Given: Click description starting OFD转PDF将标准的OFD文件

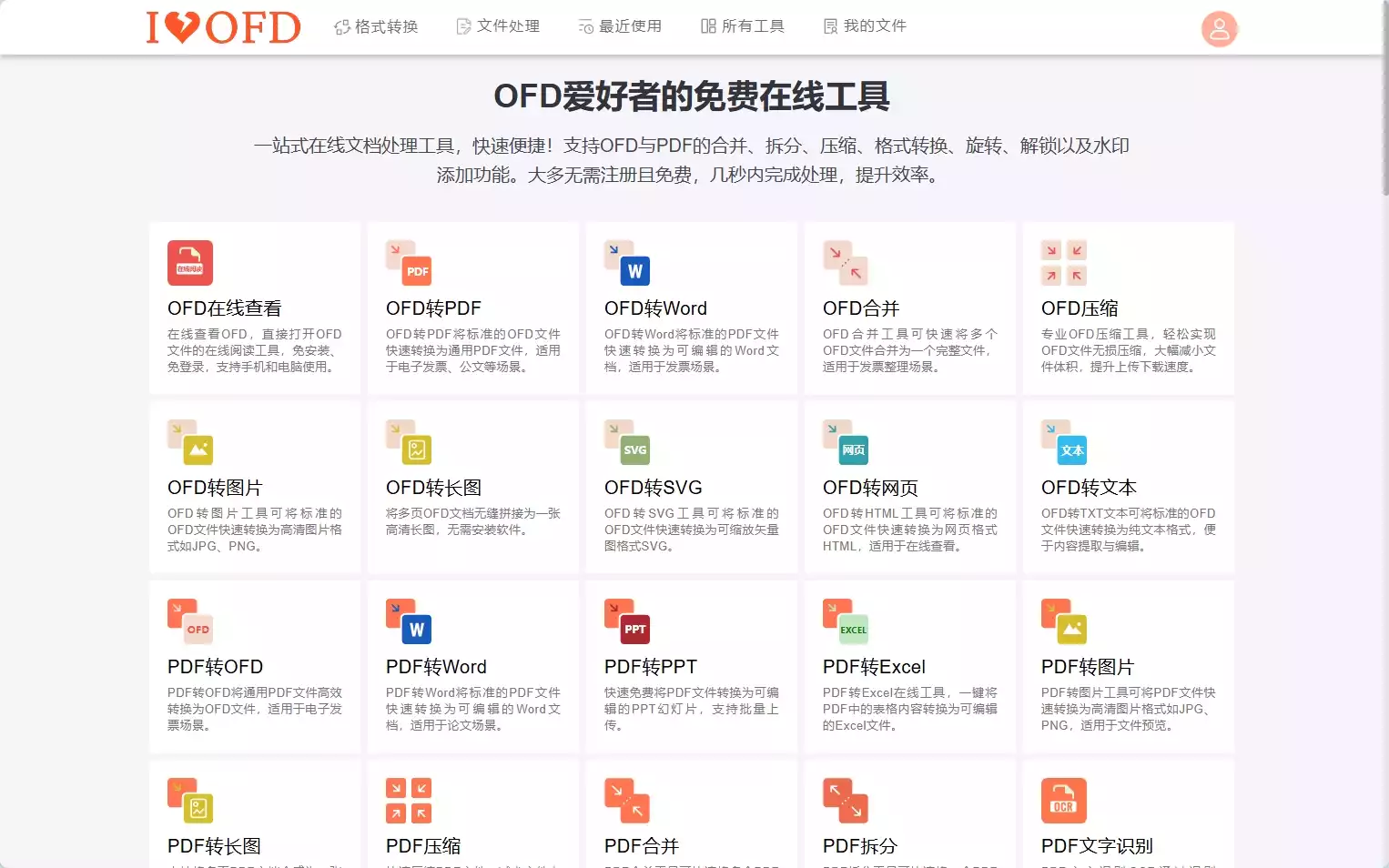Looking at the screenshot, I should [473, 350].
